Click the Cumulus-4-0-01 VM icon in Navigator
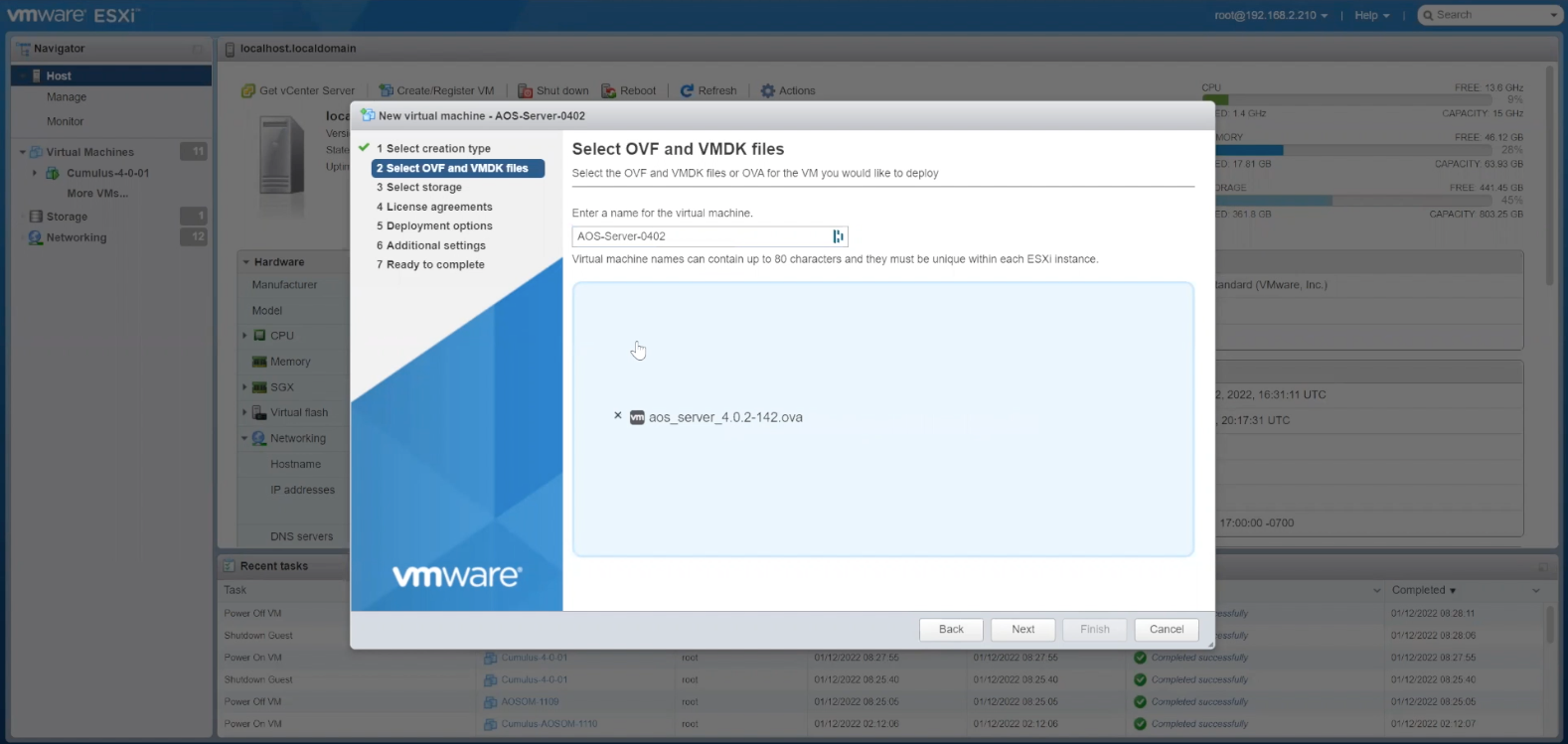The image size is (1568, 744). coord(53,173)
